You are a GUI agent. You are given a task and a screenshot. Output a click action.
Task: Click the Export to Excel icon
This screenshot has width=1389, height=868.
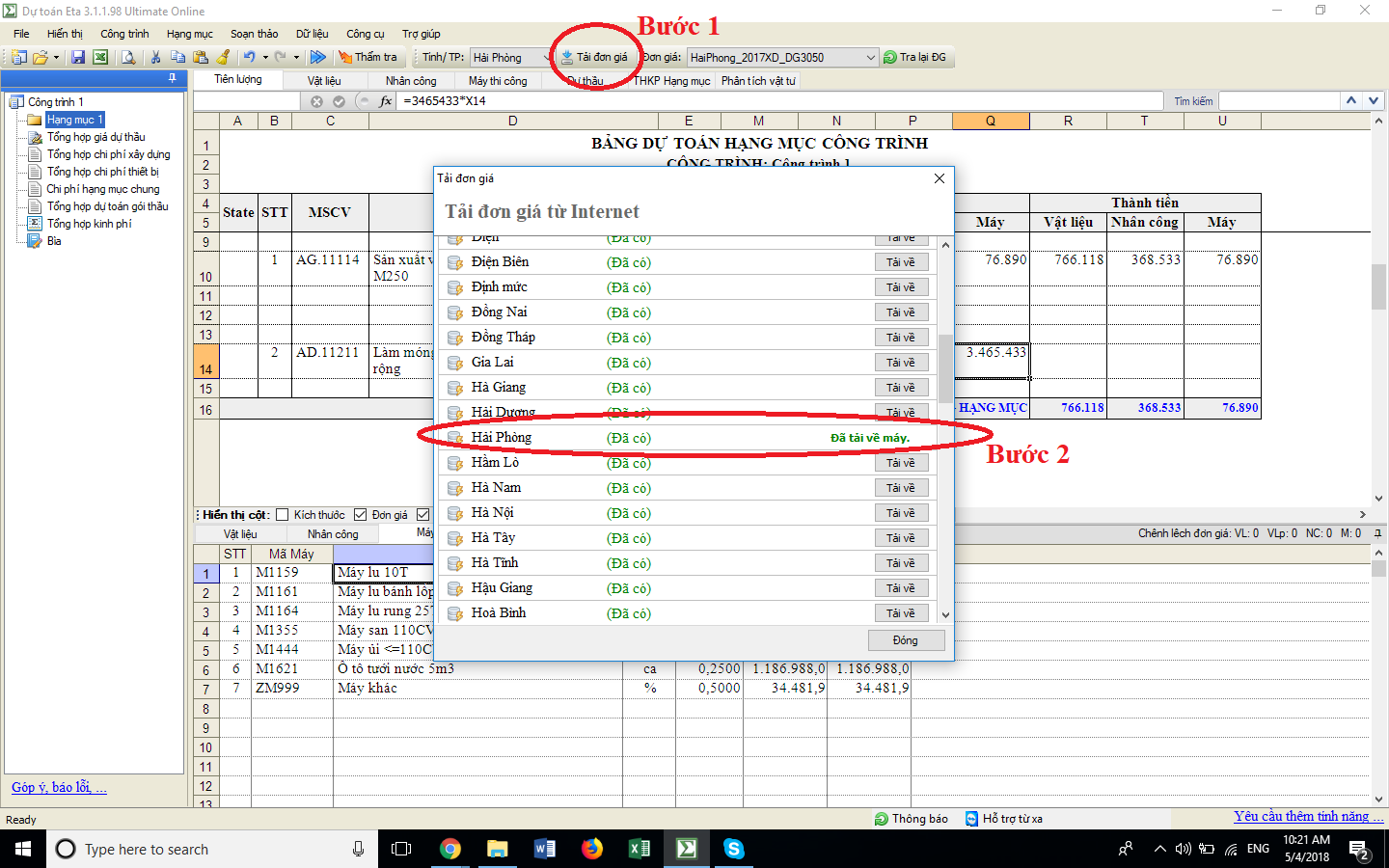tap(99, 58)
